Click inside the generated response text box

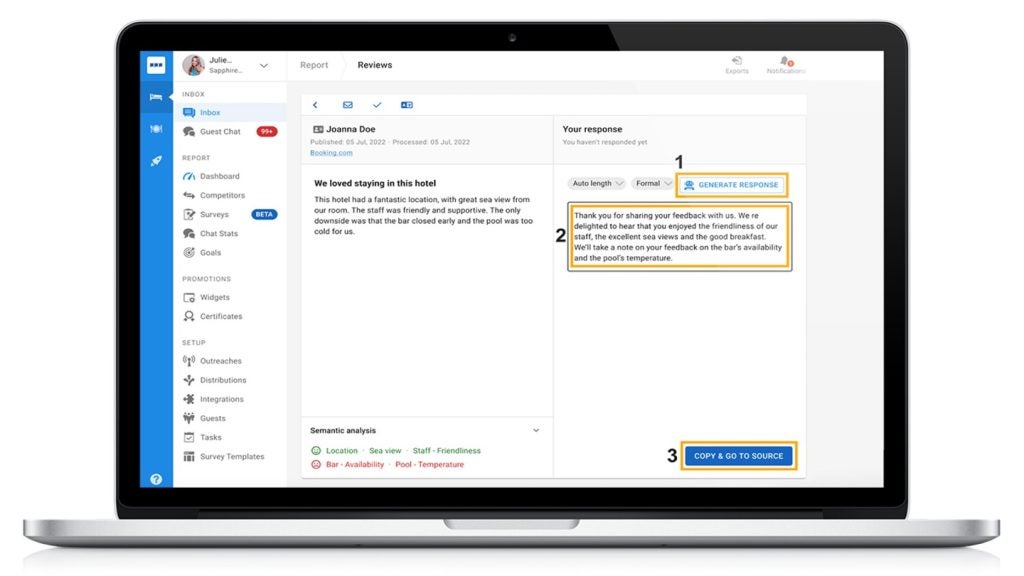[x=679, y=236]
